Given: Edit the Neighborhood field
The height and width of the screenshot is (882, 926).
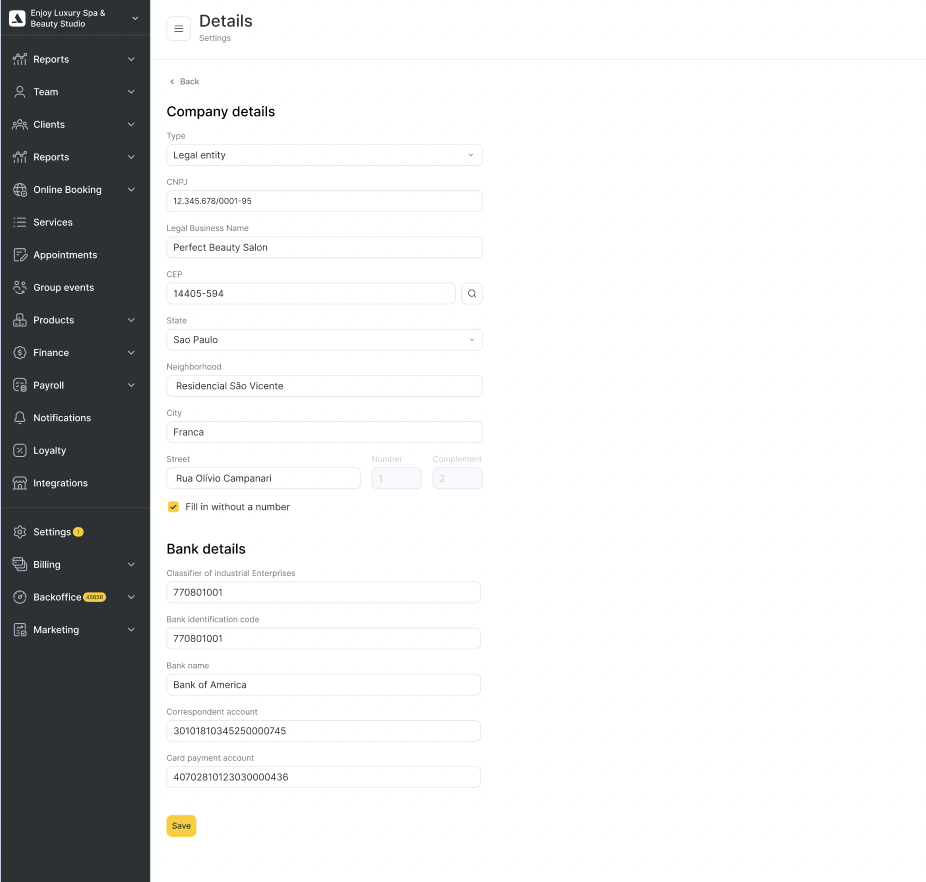Looking at the screenshot, I should coord(324,386).
